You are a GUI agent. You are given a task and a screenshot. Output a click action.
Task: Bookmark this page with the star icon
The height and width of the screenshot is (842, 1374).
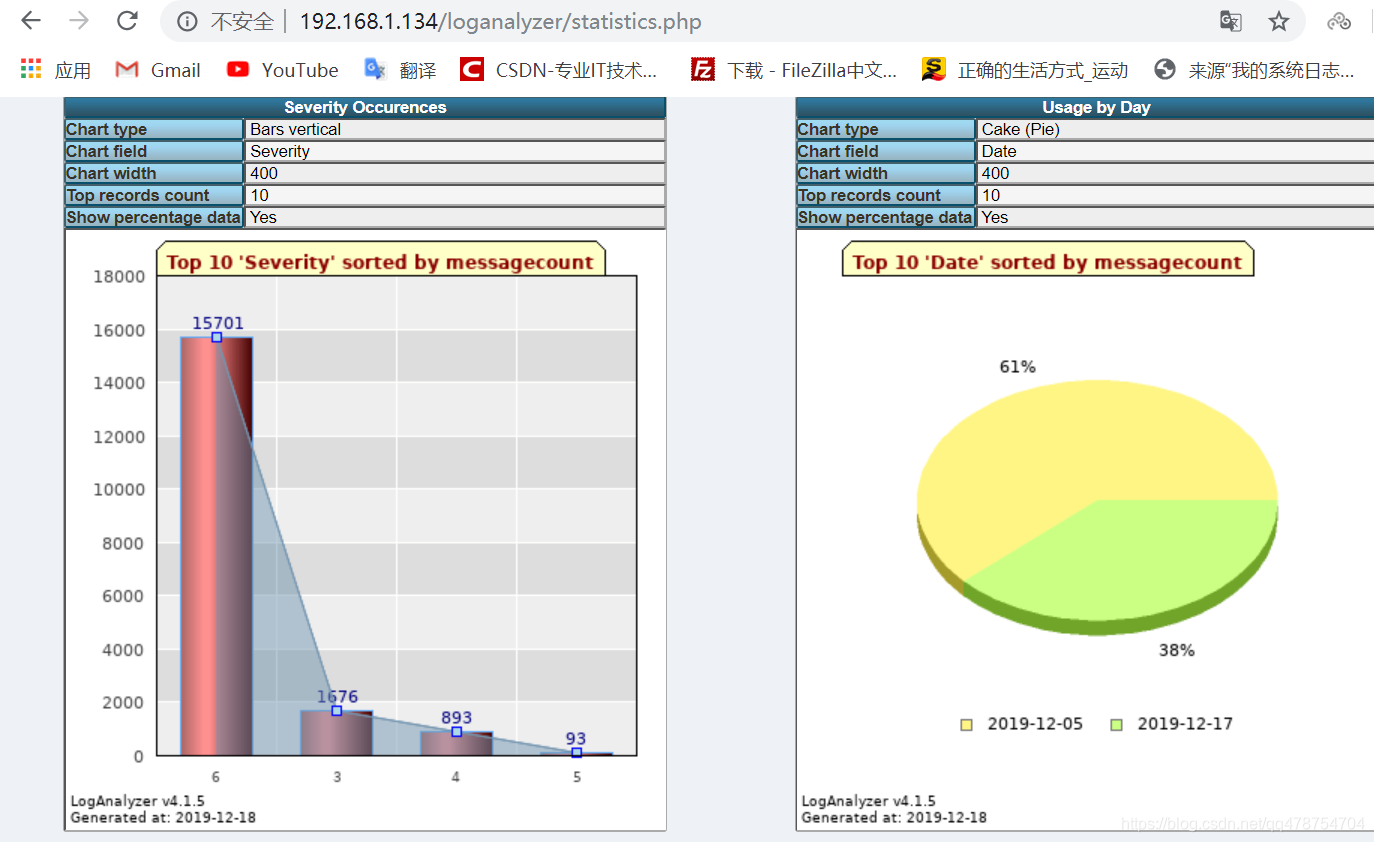tap(1279, 21)
